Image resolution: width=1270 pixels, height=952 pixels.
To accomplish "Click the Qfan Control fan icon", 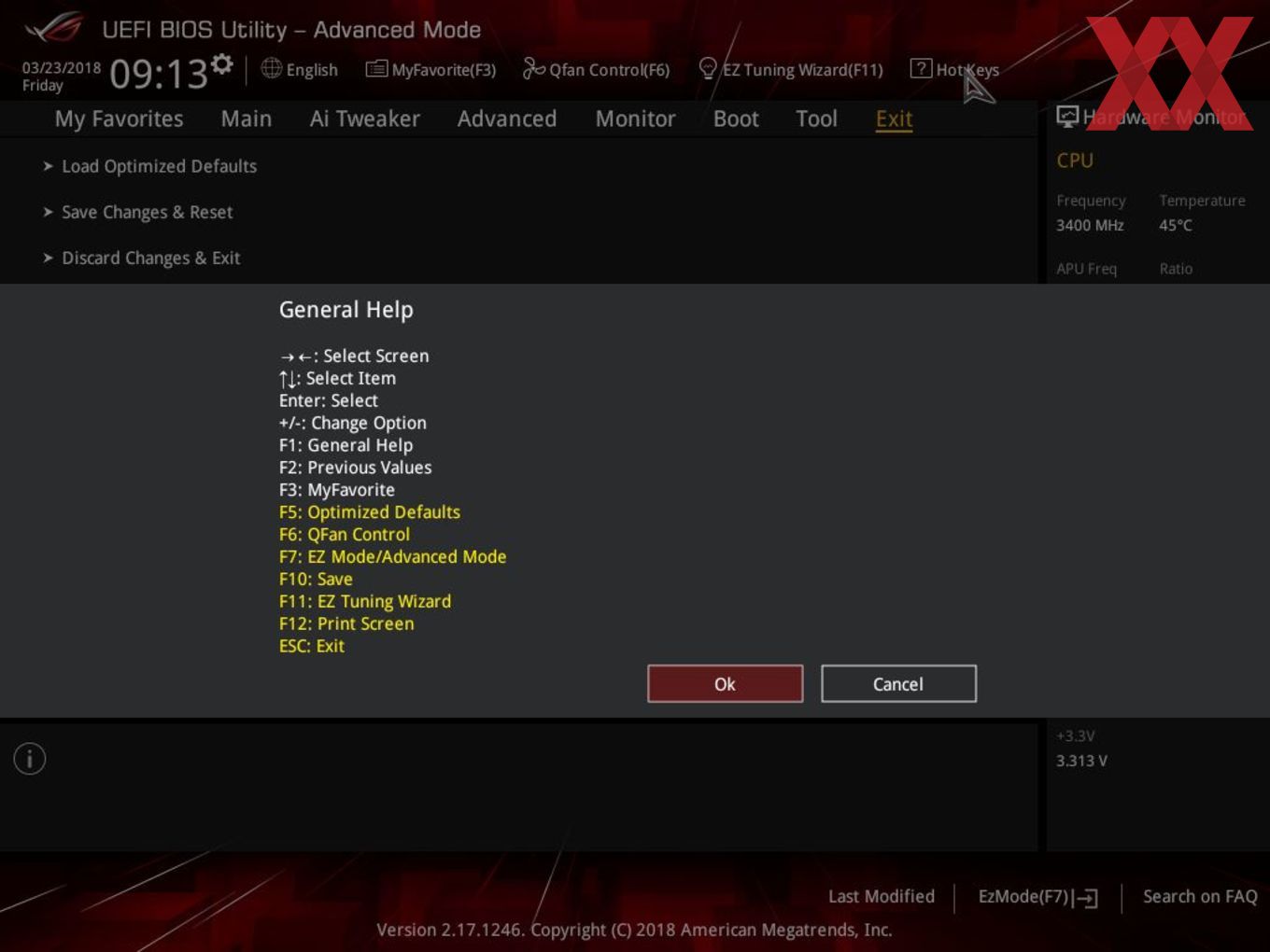I will coord(533,68).
